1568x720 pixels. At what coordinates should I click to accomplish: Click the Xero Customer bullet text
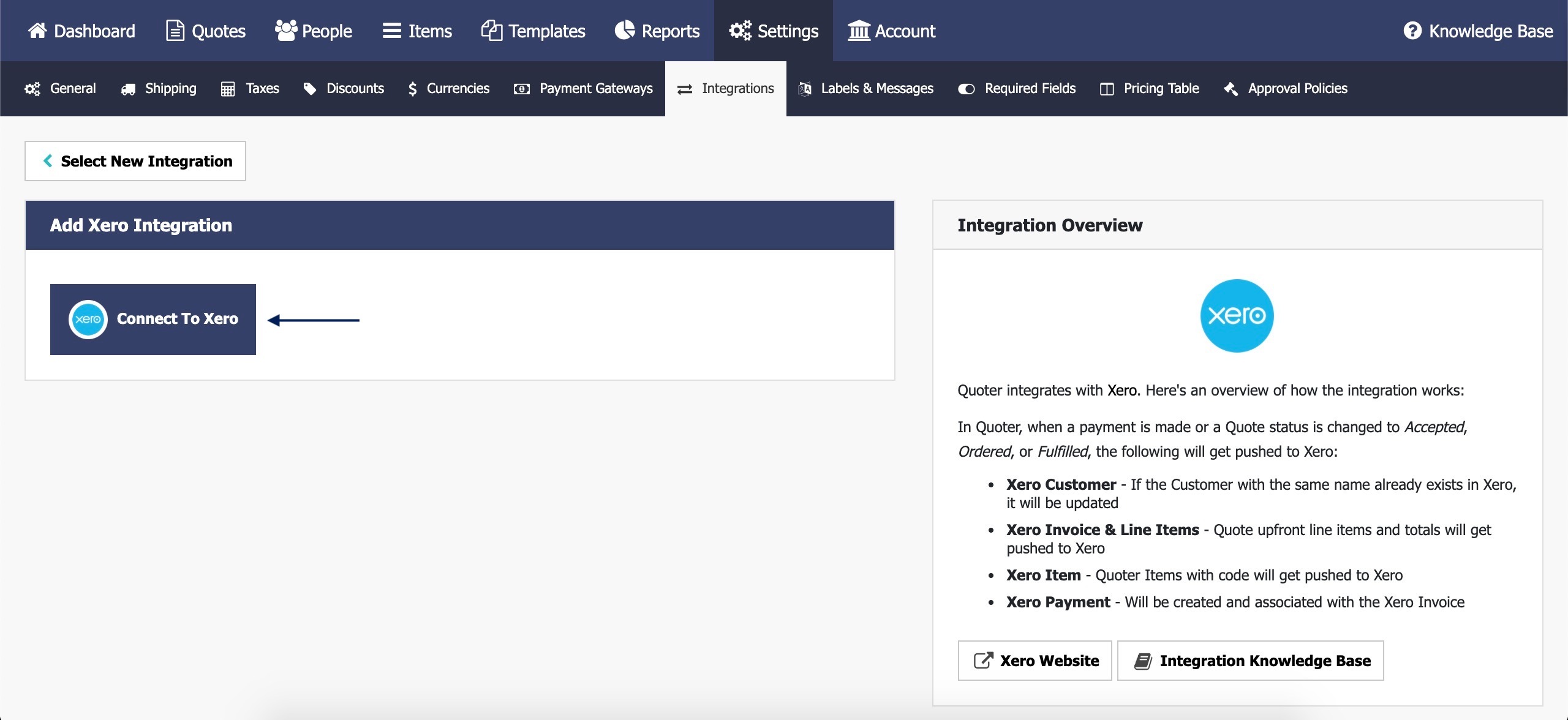(1261, 493)
